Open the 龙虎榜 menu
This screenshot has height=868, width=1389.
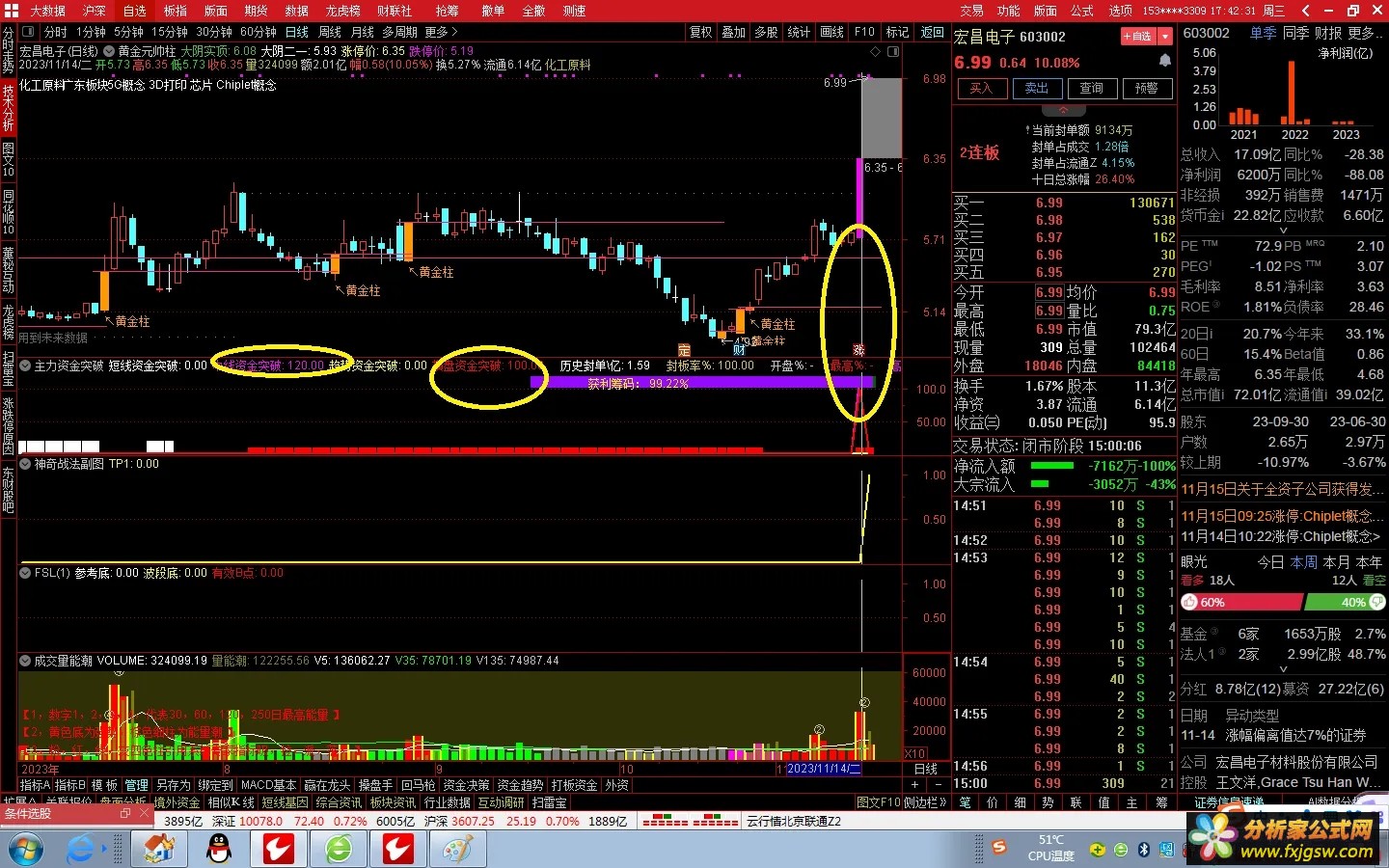pos(343,11)
